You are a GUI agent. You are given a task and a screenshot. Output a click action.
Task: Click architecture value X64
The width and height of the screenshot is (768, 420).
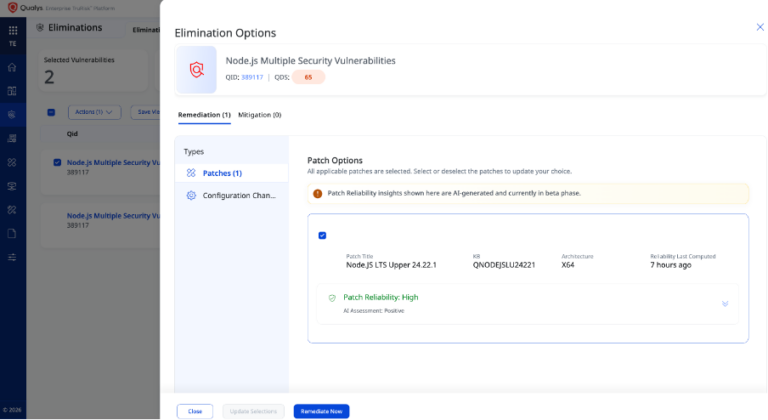[x=568, y=265]
